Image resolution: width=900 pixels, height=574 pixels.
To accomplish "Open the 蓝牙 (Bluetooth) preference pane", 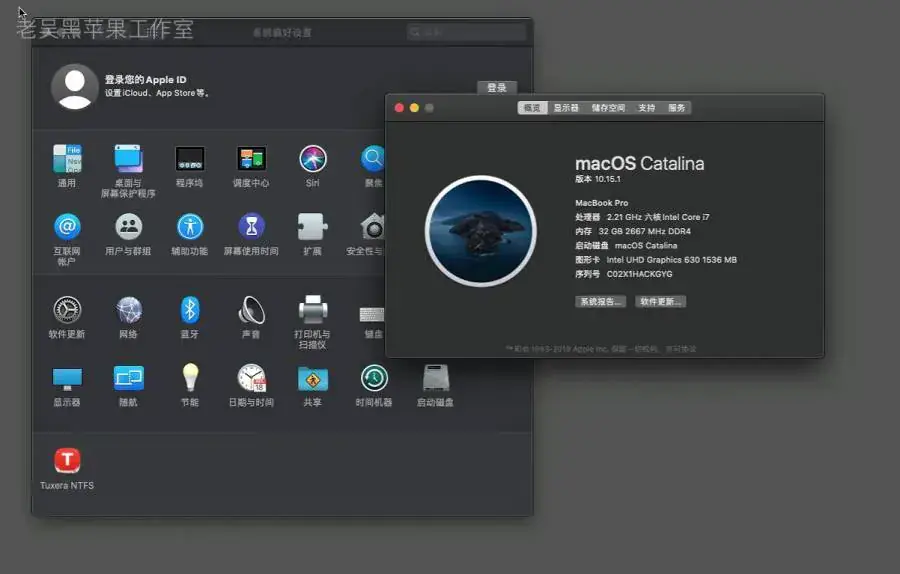I will point(190,310).
